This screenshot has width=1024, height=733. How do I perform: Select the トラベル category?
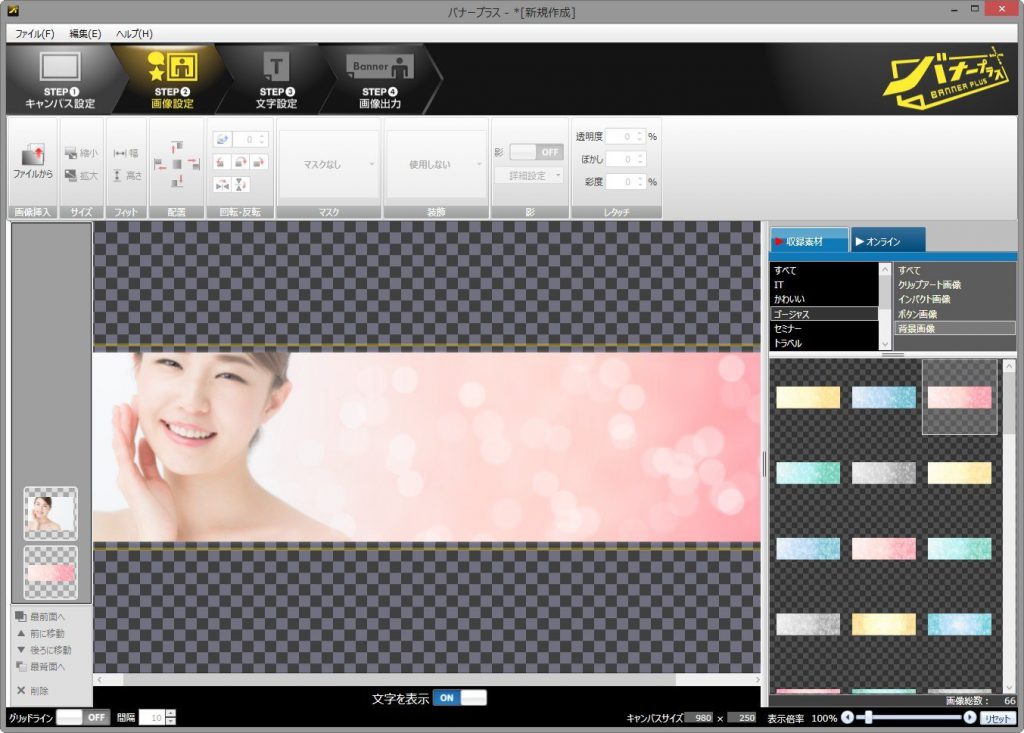(824, 342)
